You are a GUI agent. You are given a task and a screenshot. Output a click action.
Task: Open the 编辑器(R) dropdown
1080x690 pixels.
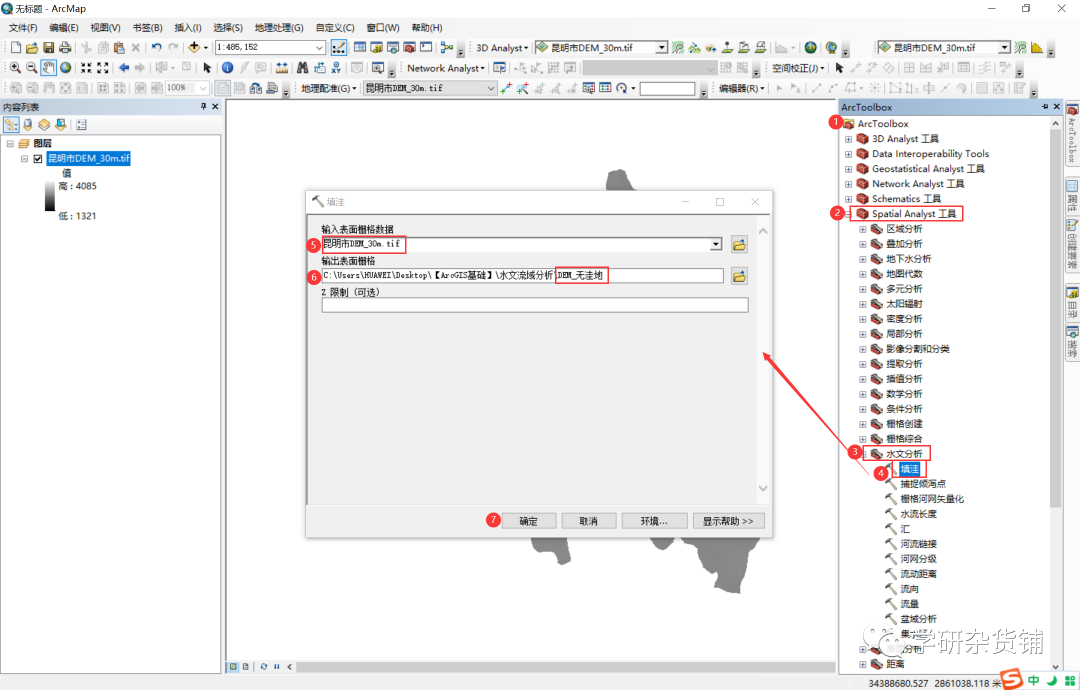741,88
